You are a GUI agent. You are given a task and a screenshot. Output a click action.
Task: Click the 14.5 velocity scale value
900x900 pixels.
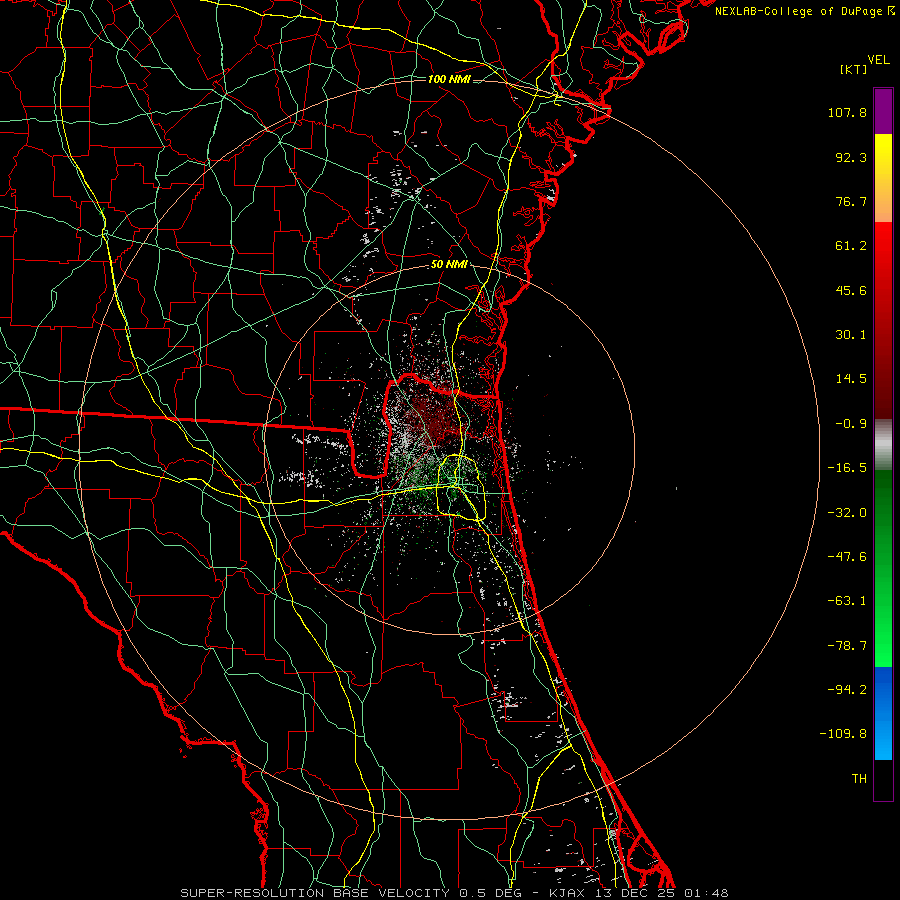tap(851, 379)
